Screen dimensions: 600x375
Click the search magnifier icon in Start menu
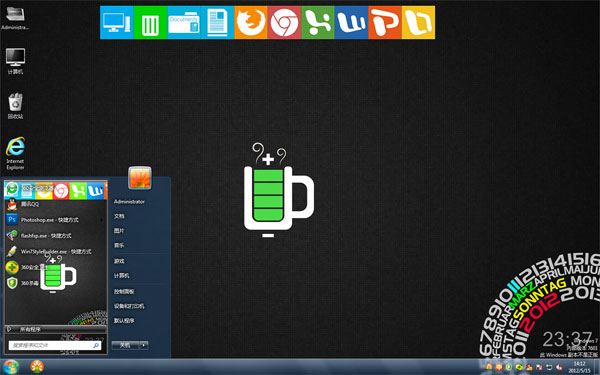pyautogui.click(x=96, y=346)
